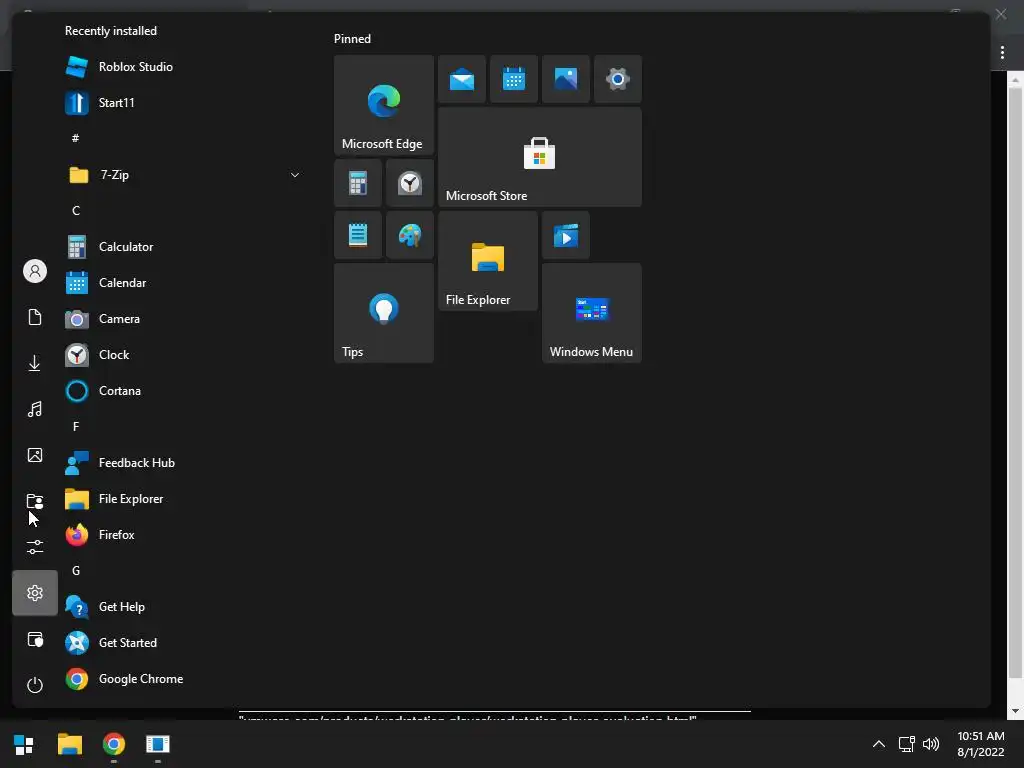Open the Mail pinned tile
Image resolution: width=1024 pixels, height=768 pixels.
[x=462, y=79]
